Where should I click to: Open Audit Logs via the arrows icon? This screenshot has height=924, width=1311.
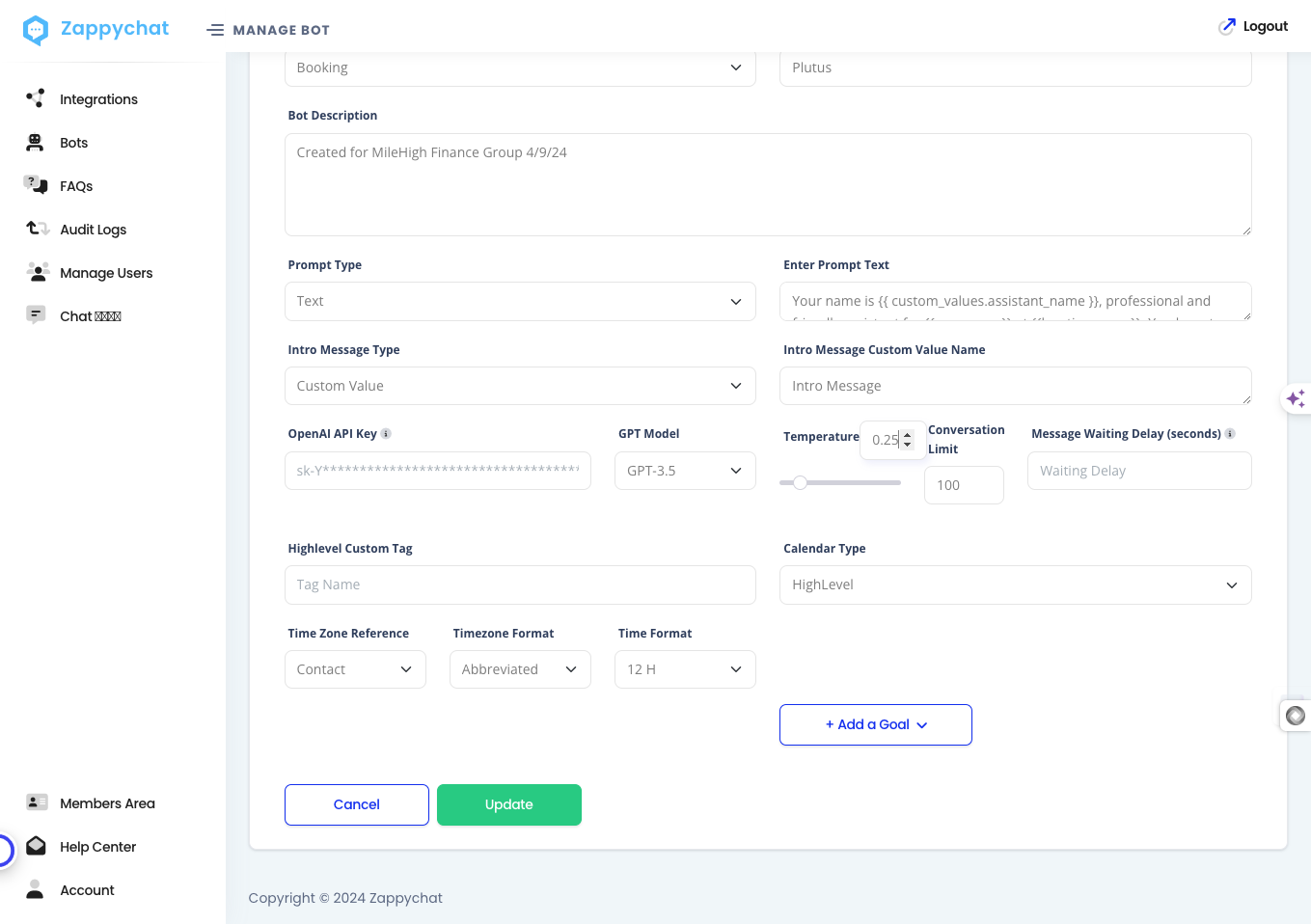point(38,229)
